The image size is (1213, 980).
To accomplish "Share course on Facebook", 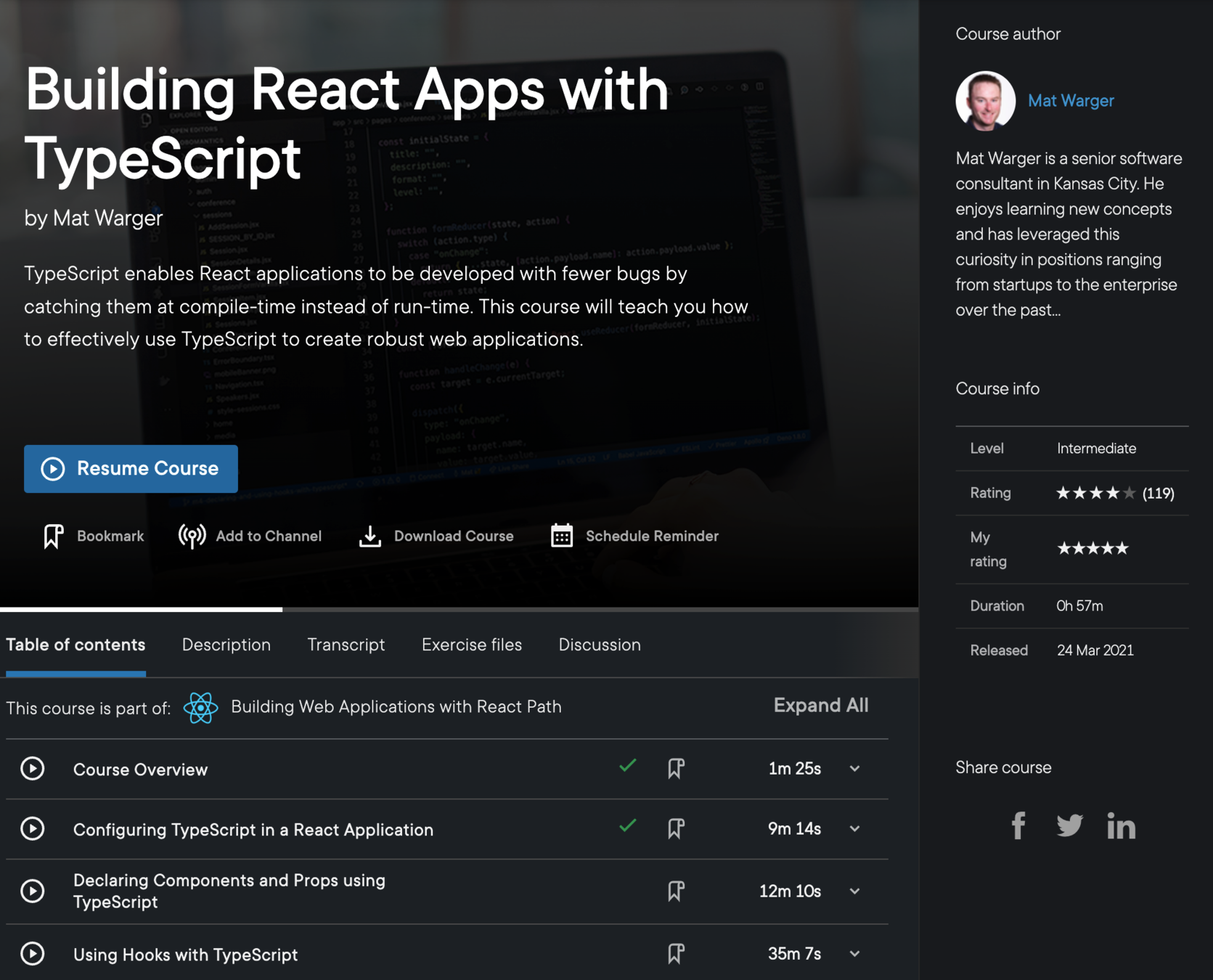I will pos(1018,825).
